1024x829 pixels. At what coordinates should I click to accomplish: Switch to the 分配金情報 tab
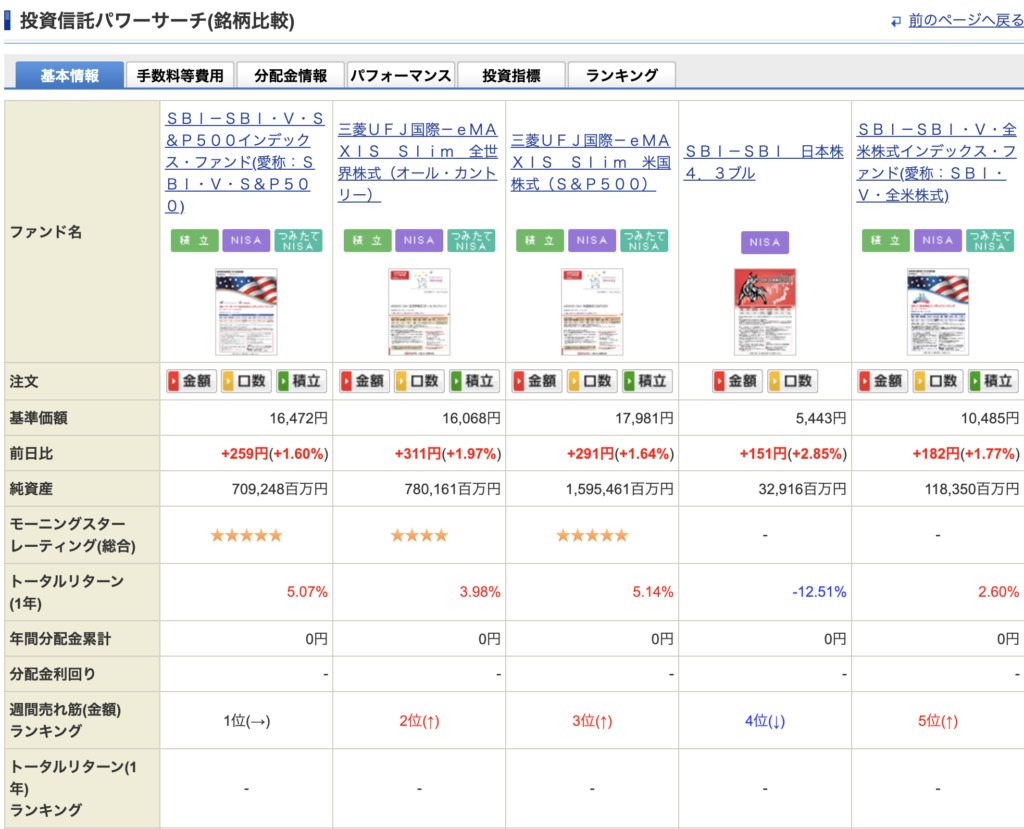(x=291, y=75)
